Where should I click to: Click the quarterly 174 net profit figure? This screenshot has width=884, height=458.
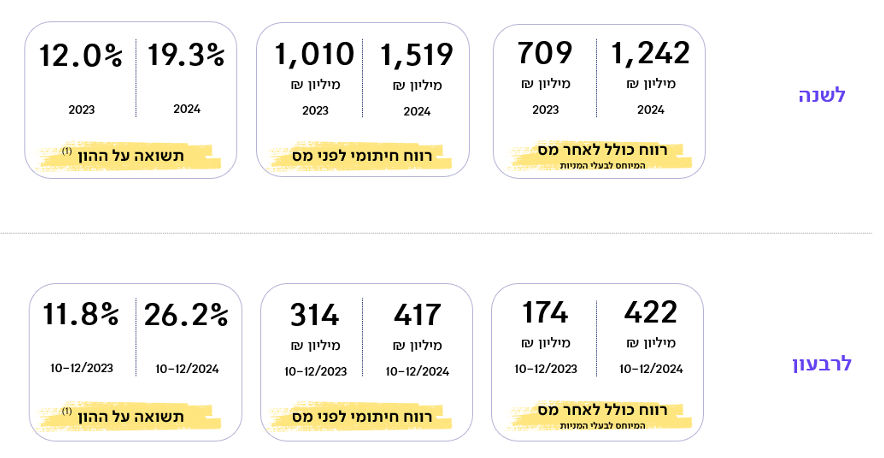(545, 312)
